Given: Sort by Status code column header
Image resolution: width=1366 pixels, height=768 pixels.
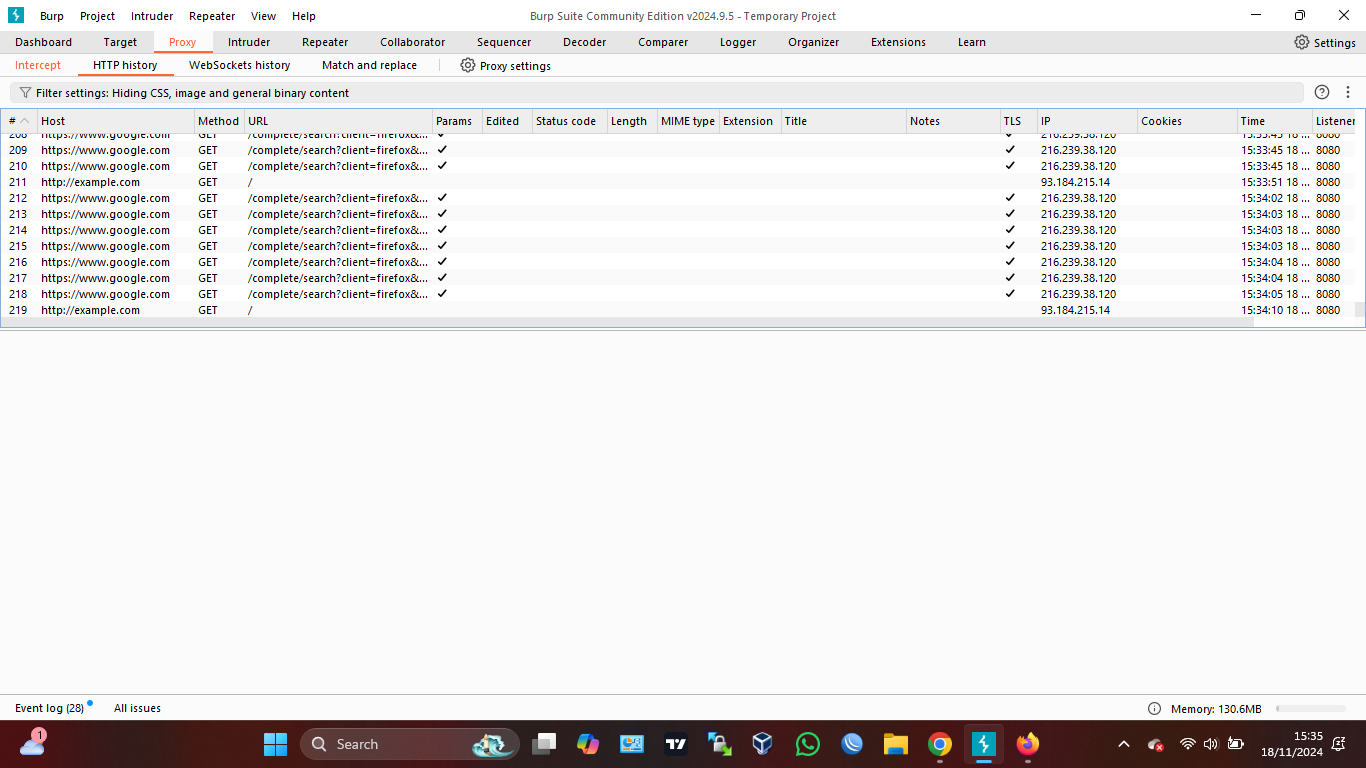Looking at the screenshot, I should tap(569, 121).
